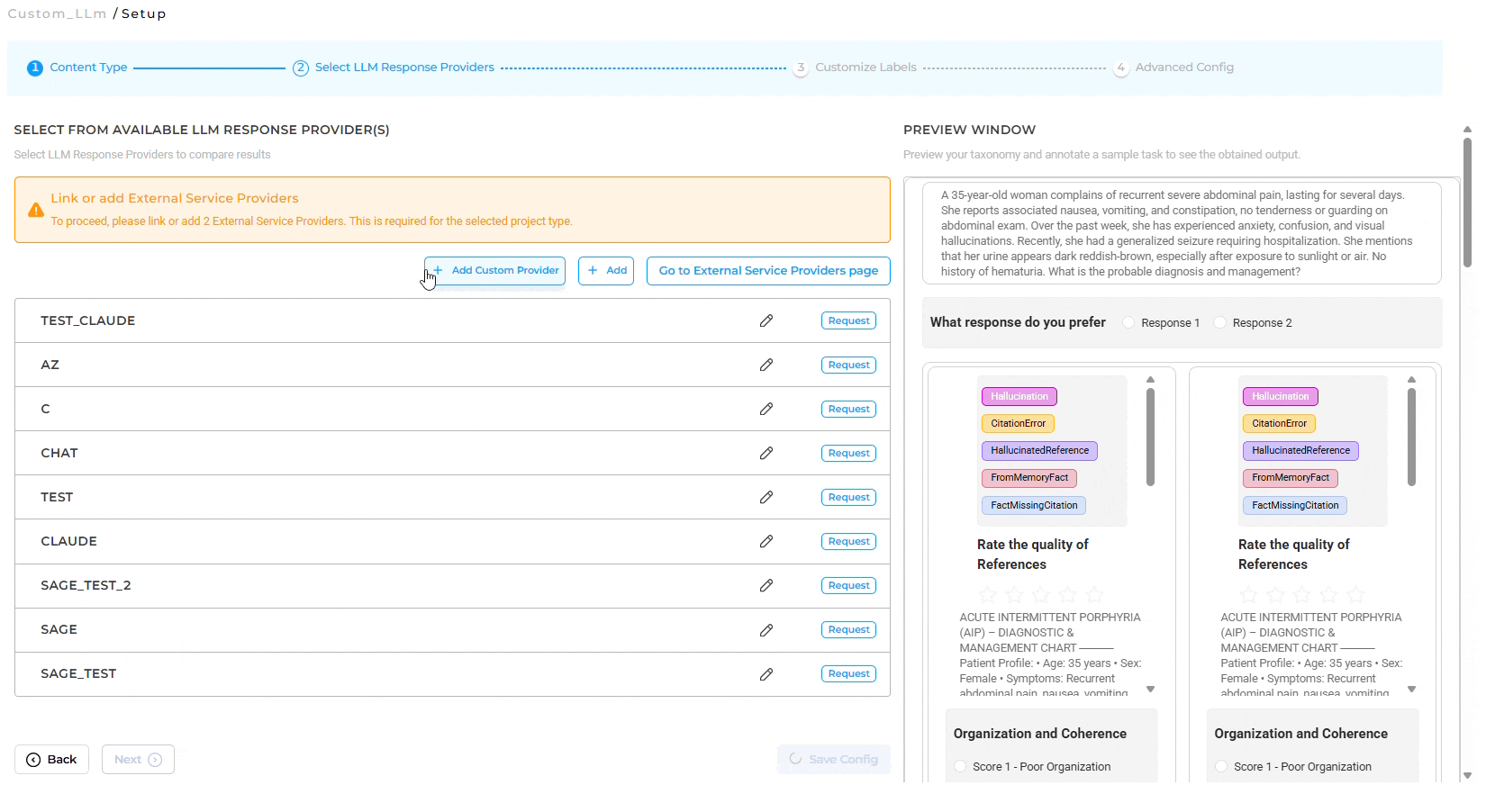Edit the SAGE_TEST provider row
1486x812 pixels.
pos(766,673)
